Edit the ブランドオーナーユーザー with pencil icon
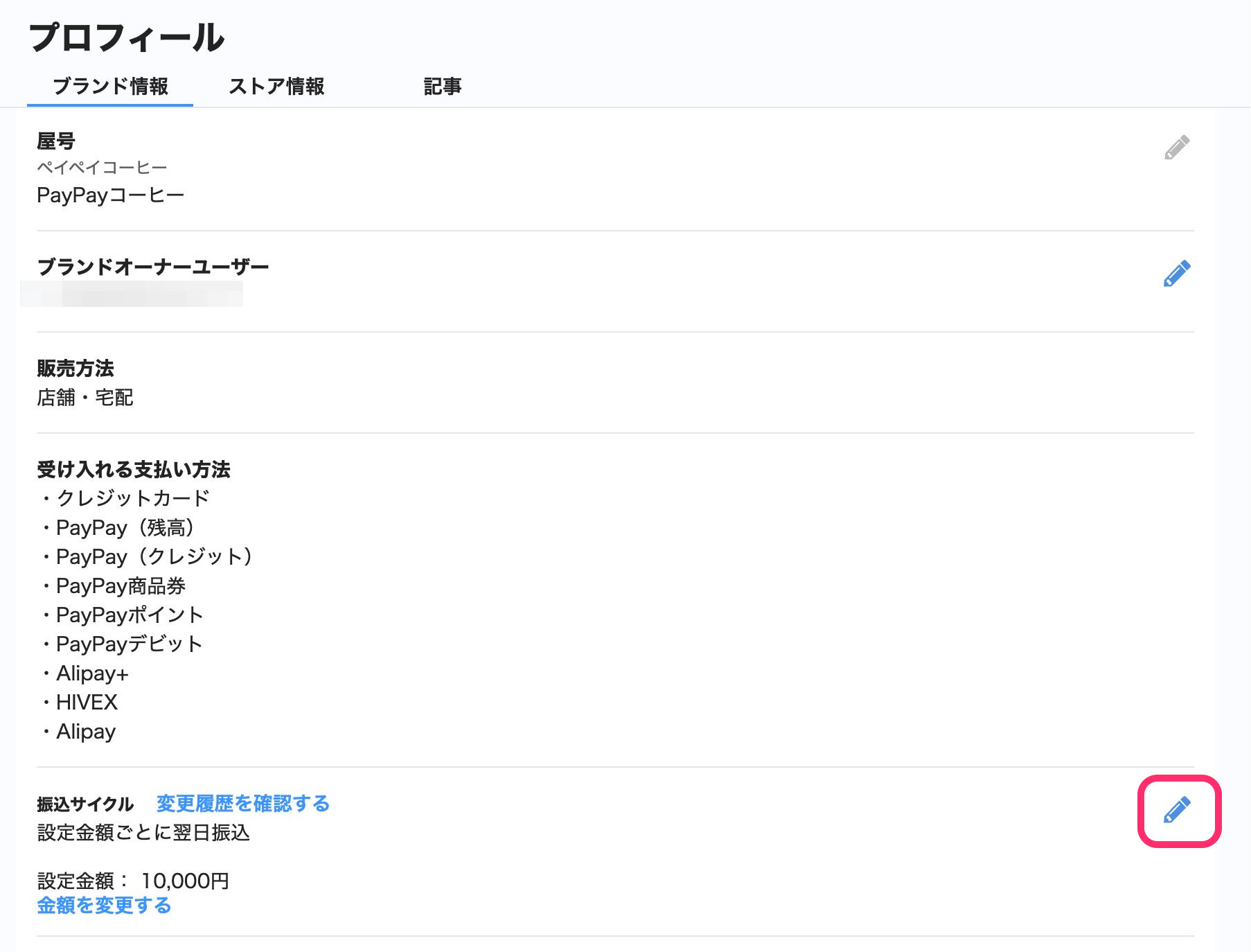The image size is (1251, 952). [x=1176, y=274]
